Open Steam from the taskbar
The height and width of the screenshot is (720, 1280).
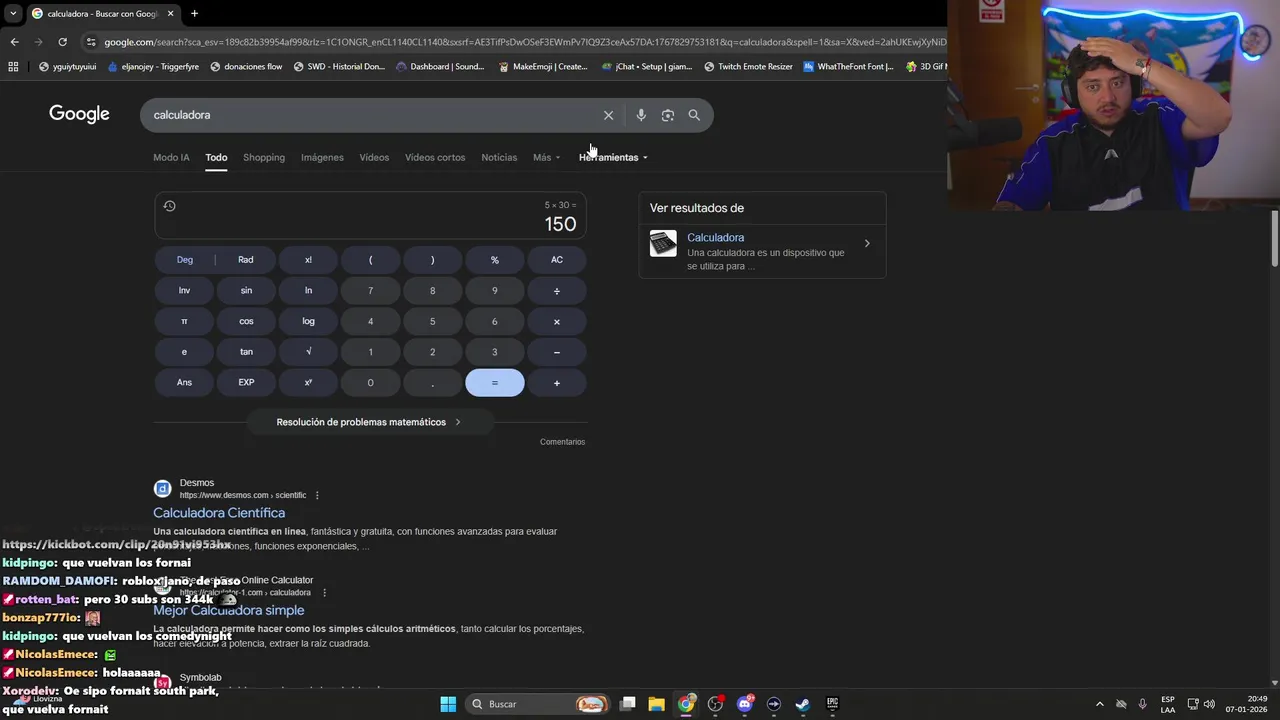click(x=802, y=704)
